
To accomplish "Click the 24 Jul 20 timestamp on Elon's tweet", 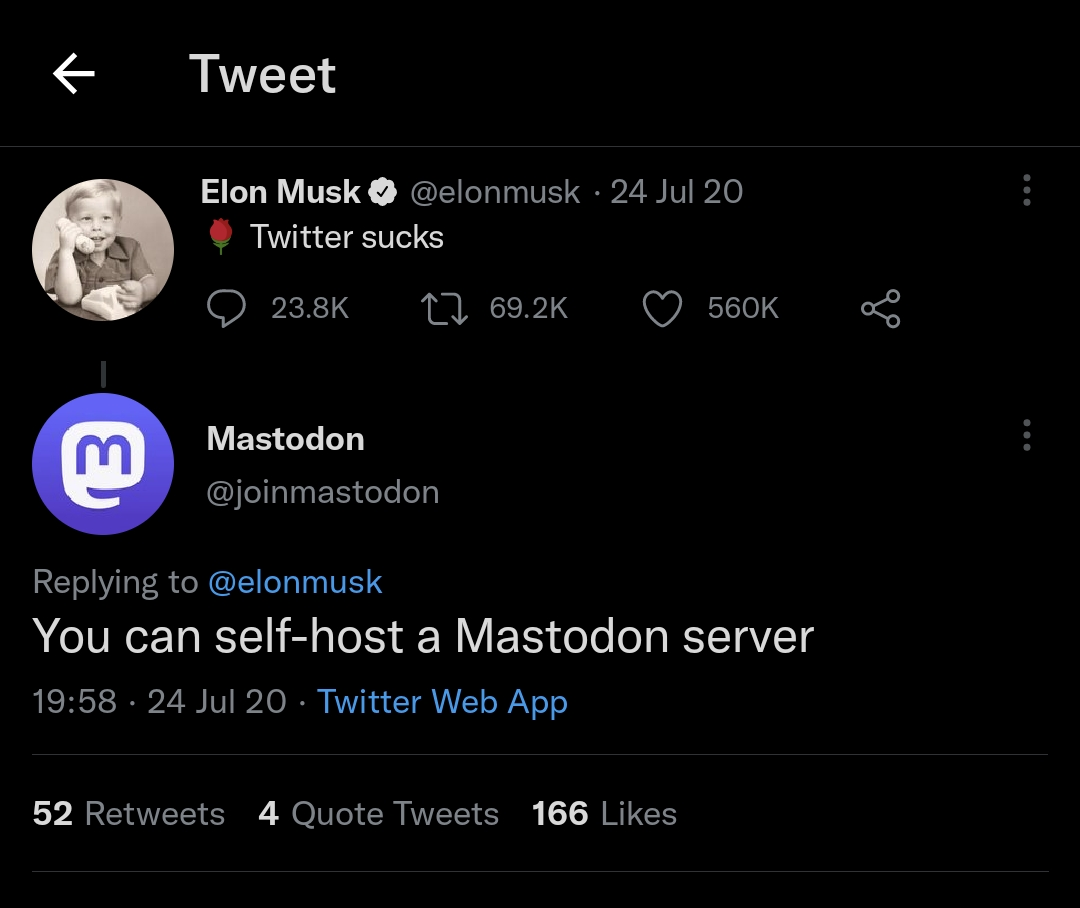I will coord(676,192).
